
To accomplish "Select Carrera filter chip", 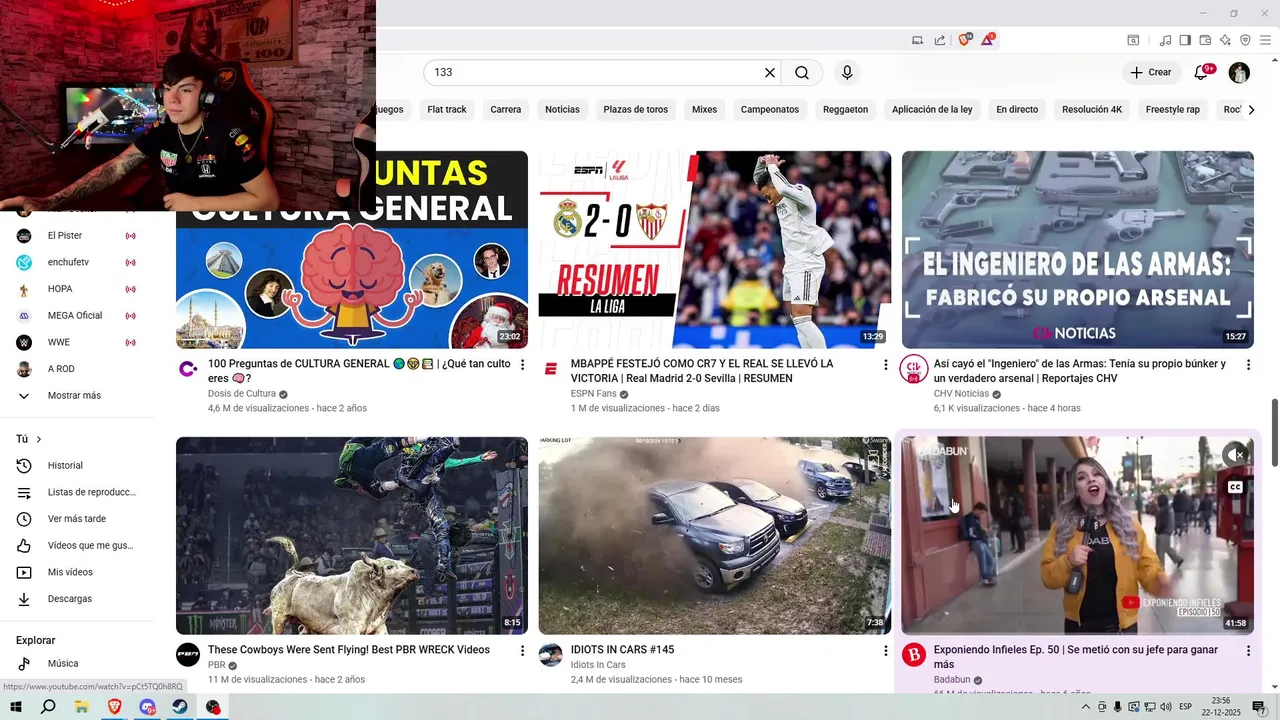I will tap(506, 110).
